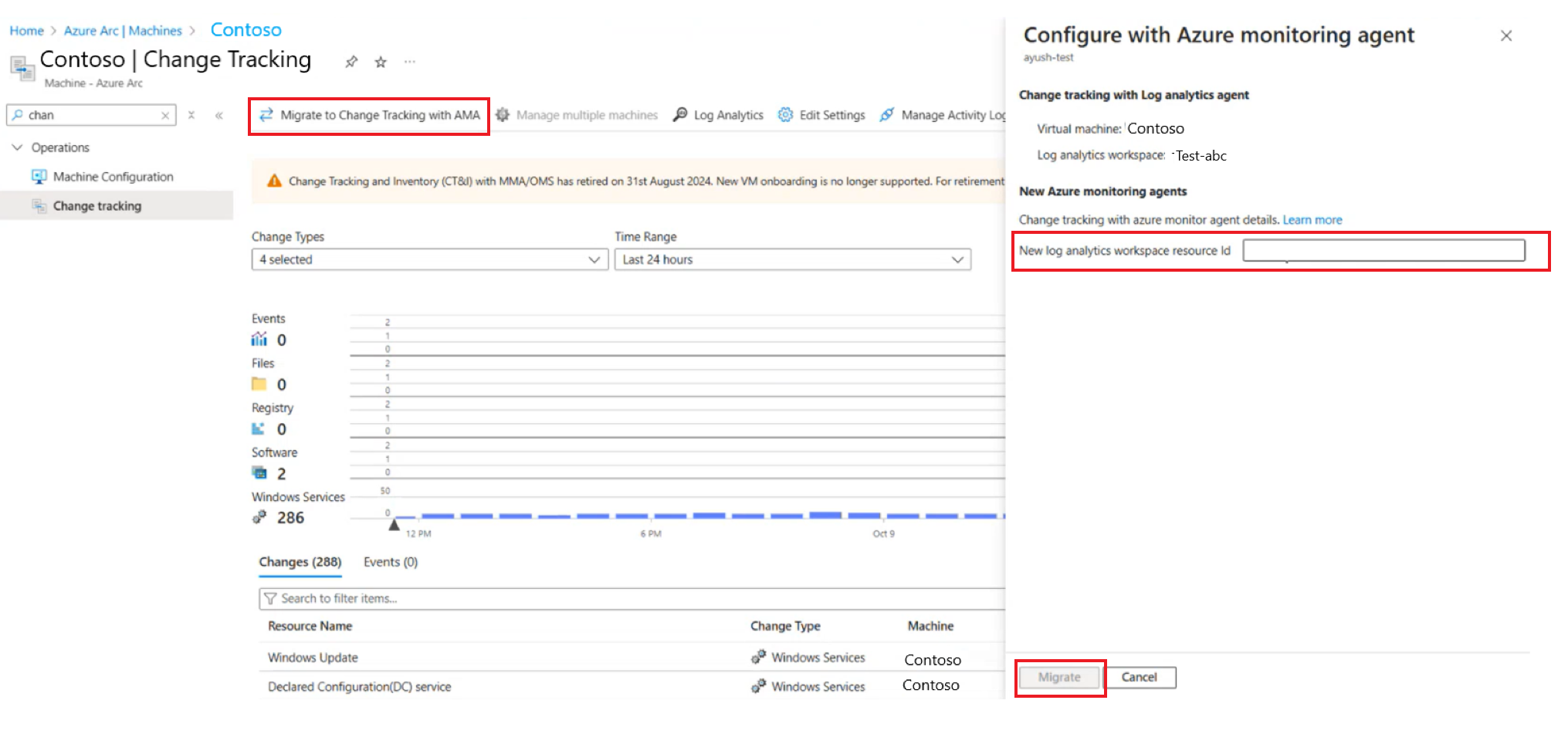Click the Test-abc workspace name
Screen dimensions: 1568x751
click(1201, 156)
